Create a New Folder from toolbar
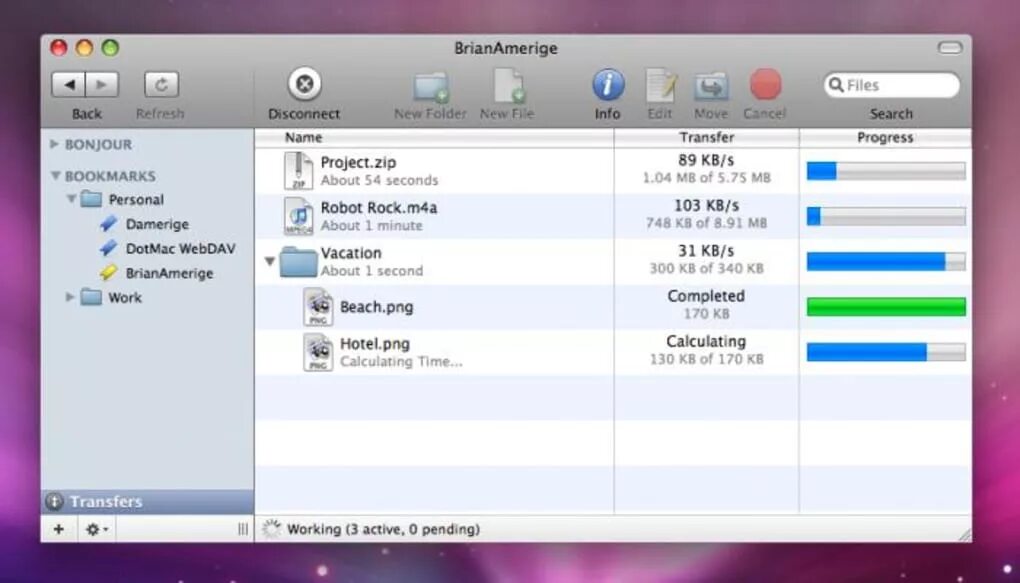 point(431,87)
